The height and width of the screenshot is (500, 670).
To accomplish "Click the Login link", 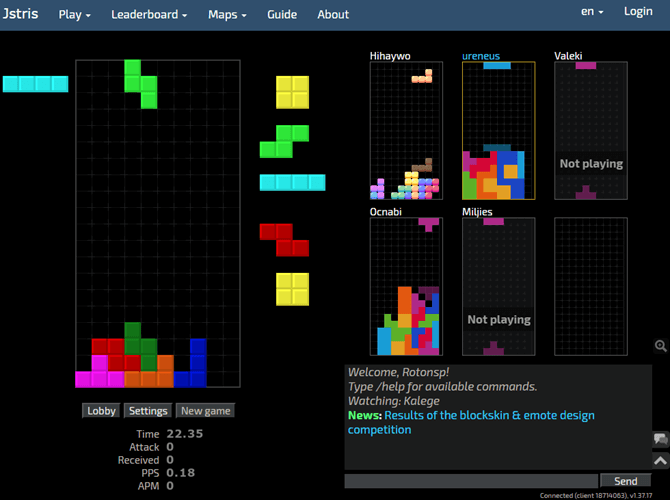I will pyautogui.click(x=638, y=12).
